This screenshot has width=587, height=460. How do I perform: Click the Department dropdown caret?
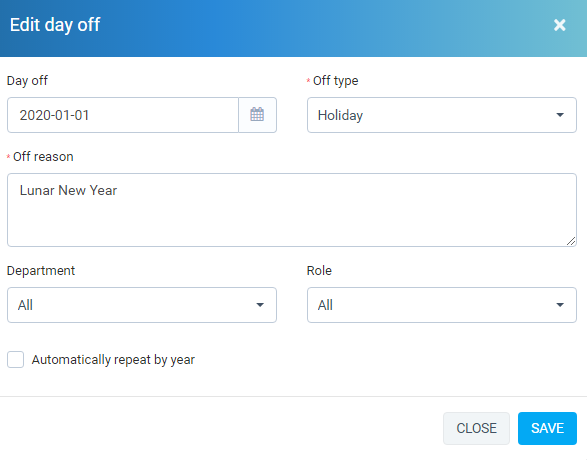[260, 305]
